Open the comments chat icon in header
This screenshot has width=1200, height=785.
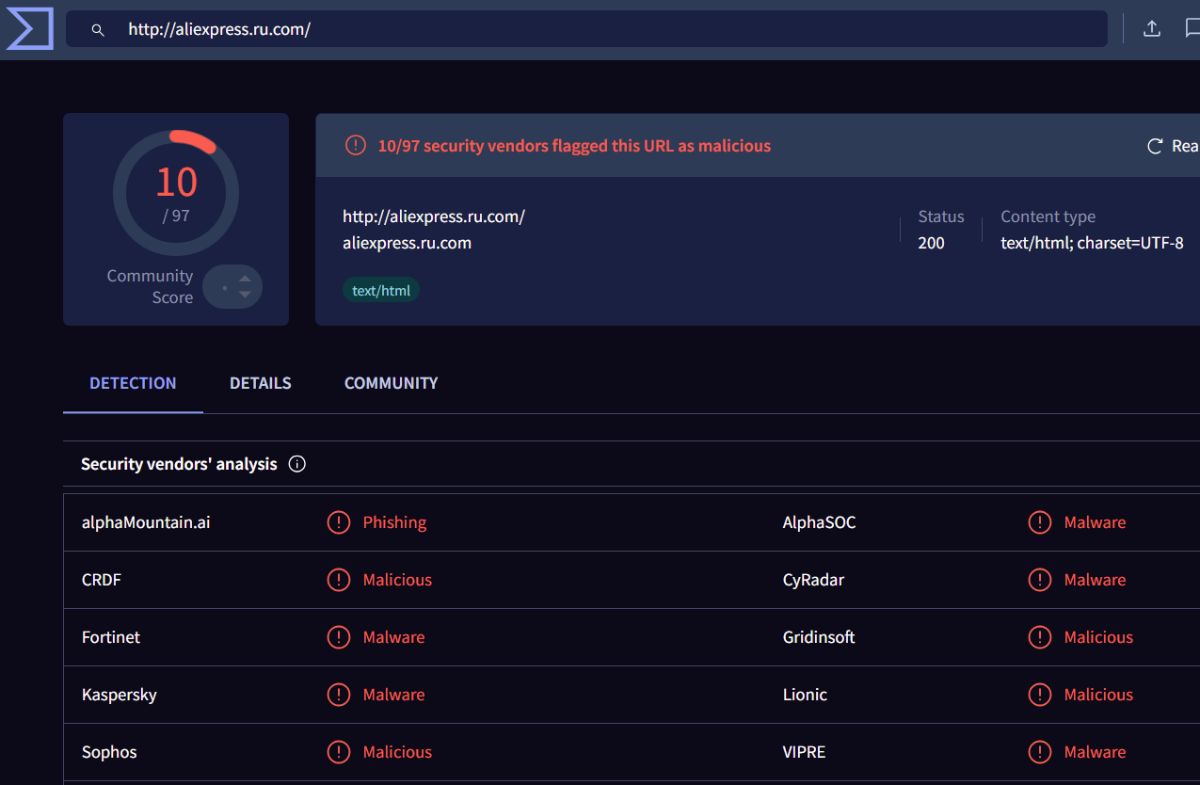tap(1193, 29)
